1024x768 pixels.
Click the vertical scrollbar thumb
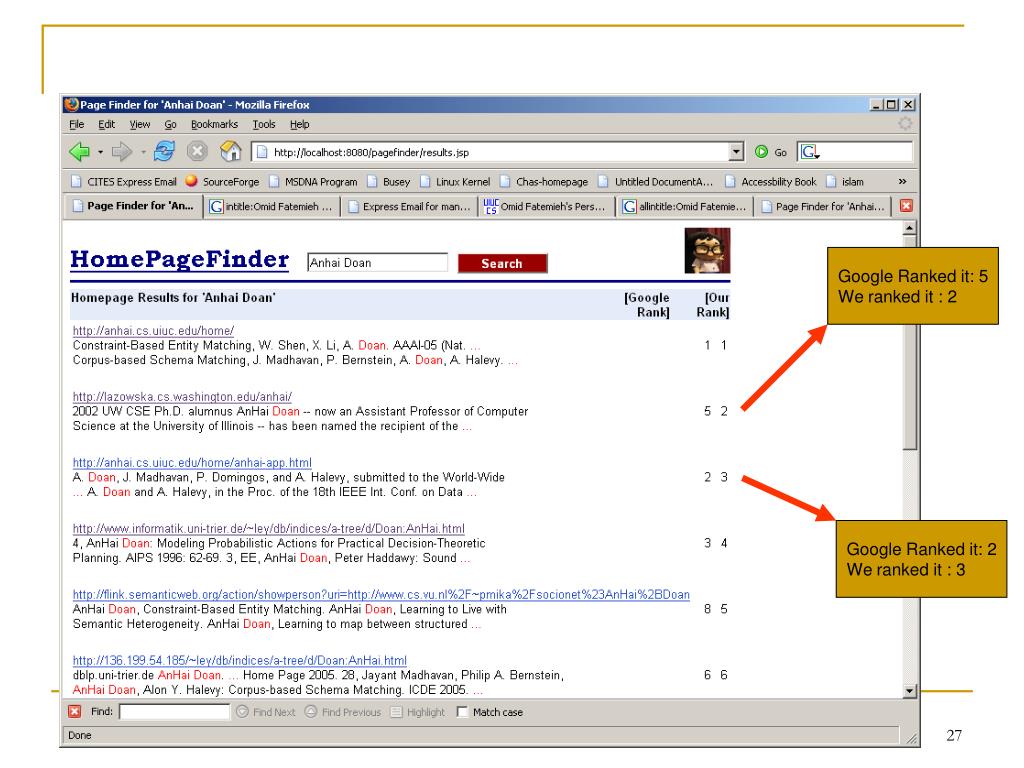click(910, 343)
